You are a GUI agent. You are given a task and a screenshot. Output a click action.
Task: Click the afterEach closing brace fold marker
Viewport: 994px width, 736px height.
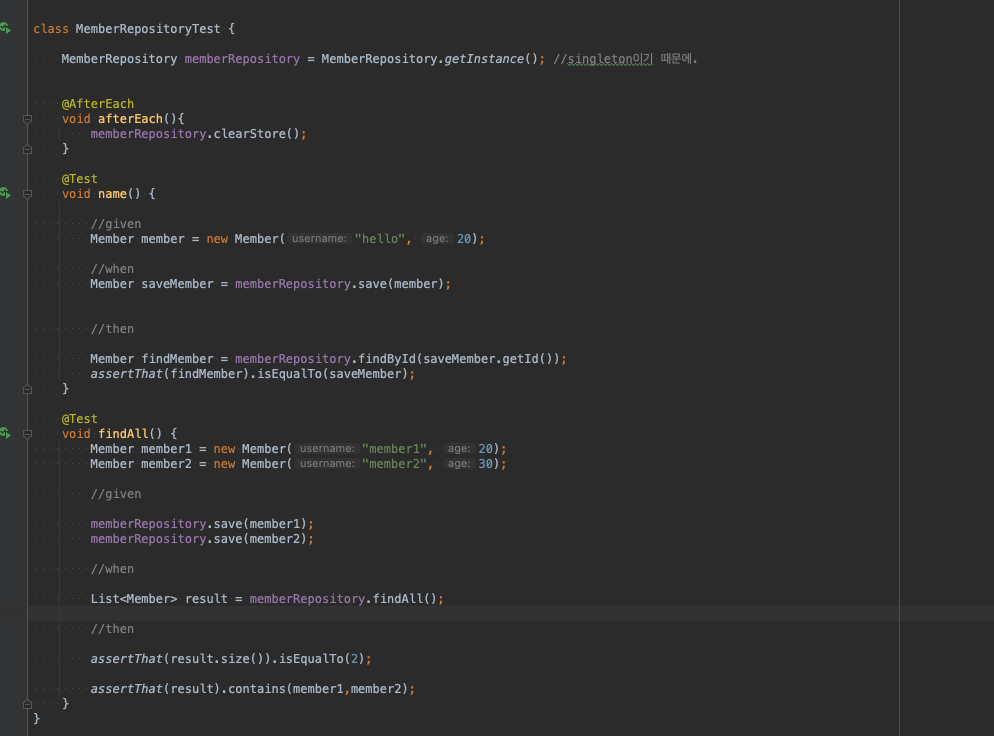coord(27,149)
